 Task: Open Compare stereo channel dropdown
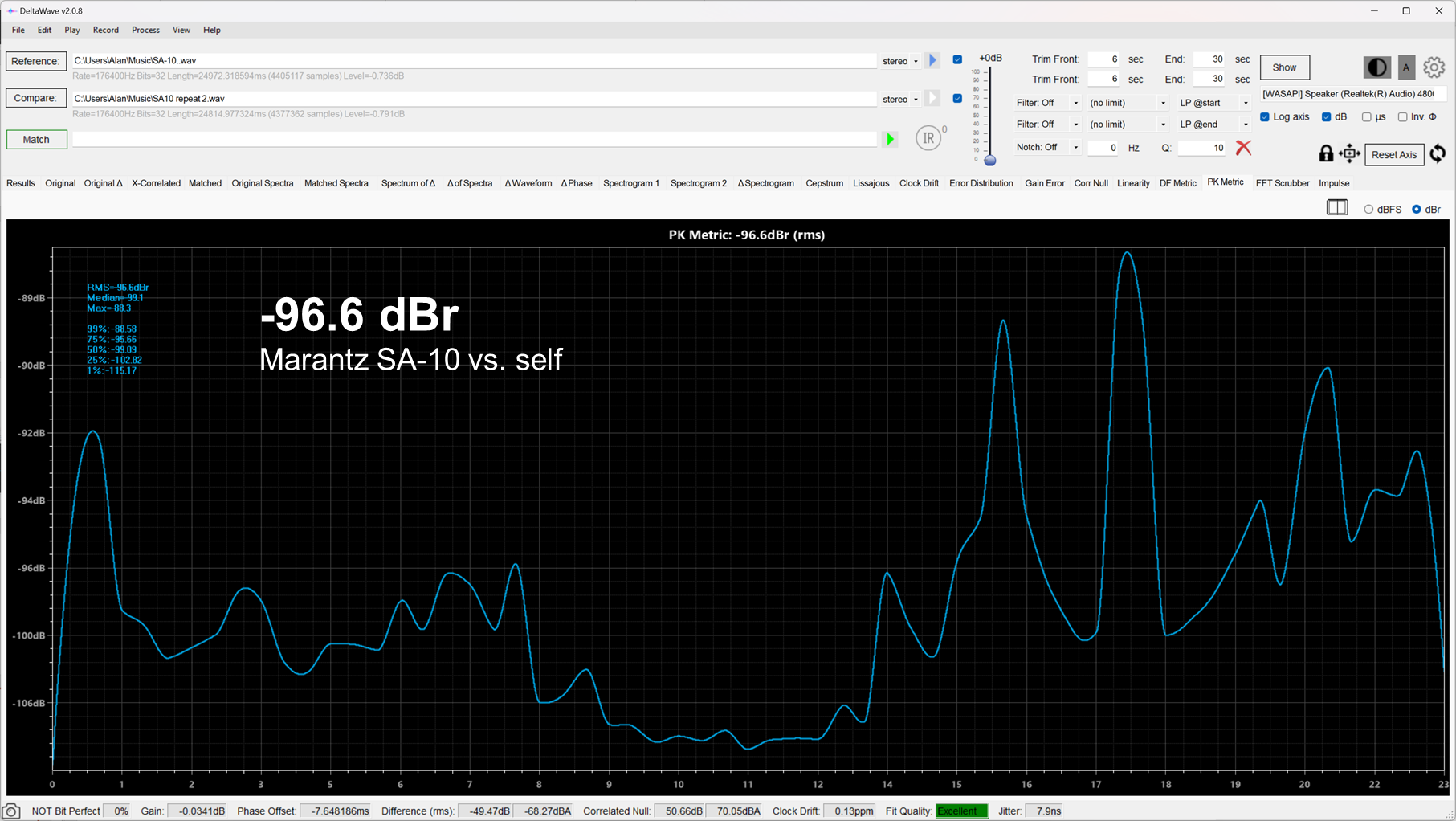click(900, 100)
